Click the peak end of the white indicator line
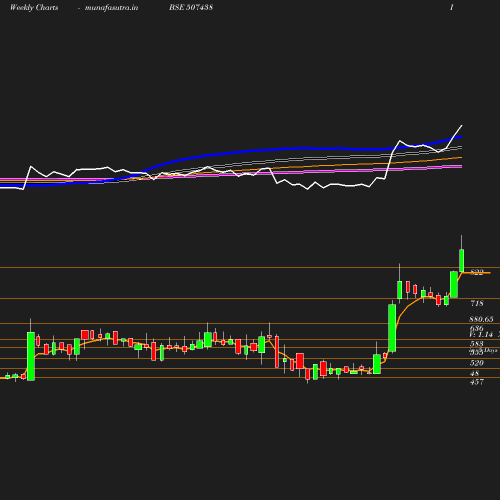Viewport: 500px width, 500px height. click(x=462, y=126)
